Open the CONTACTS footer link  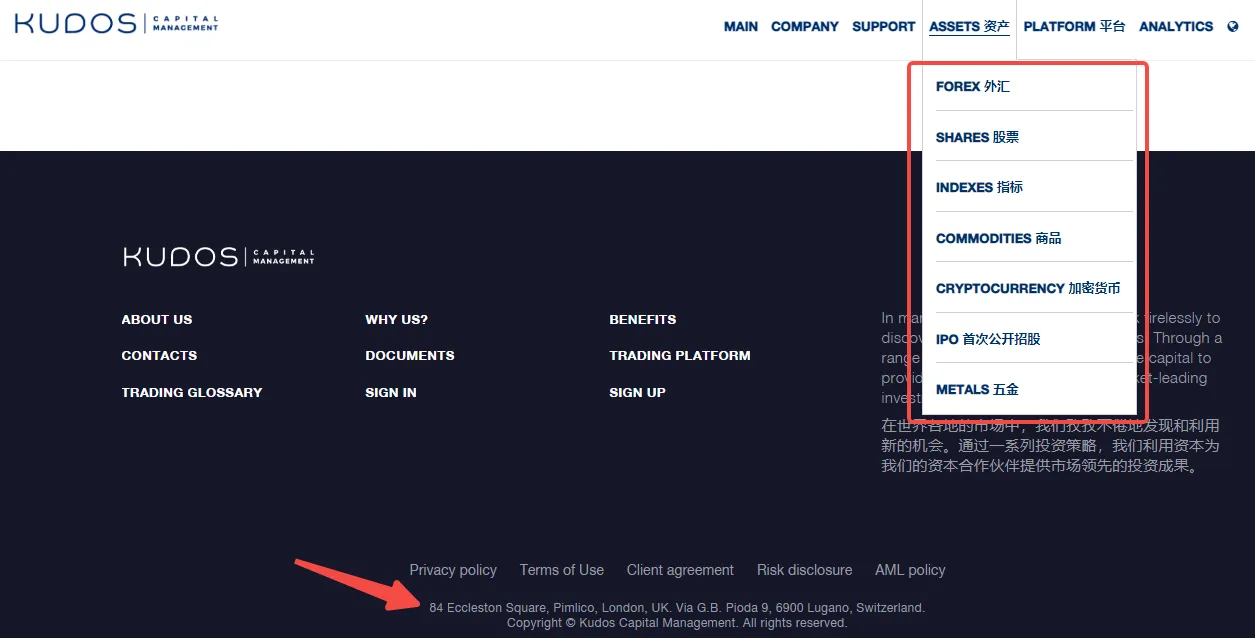click(159, 356)
